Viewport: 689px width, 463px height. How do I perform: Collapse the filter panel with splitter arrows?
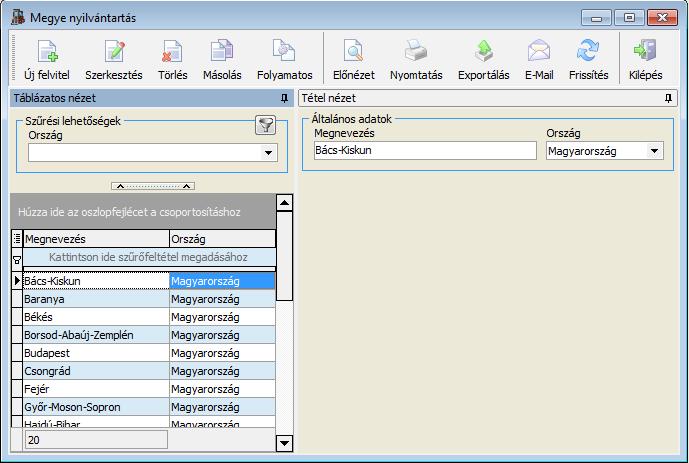click(x=153, y=186)
